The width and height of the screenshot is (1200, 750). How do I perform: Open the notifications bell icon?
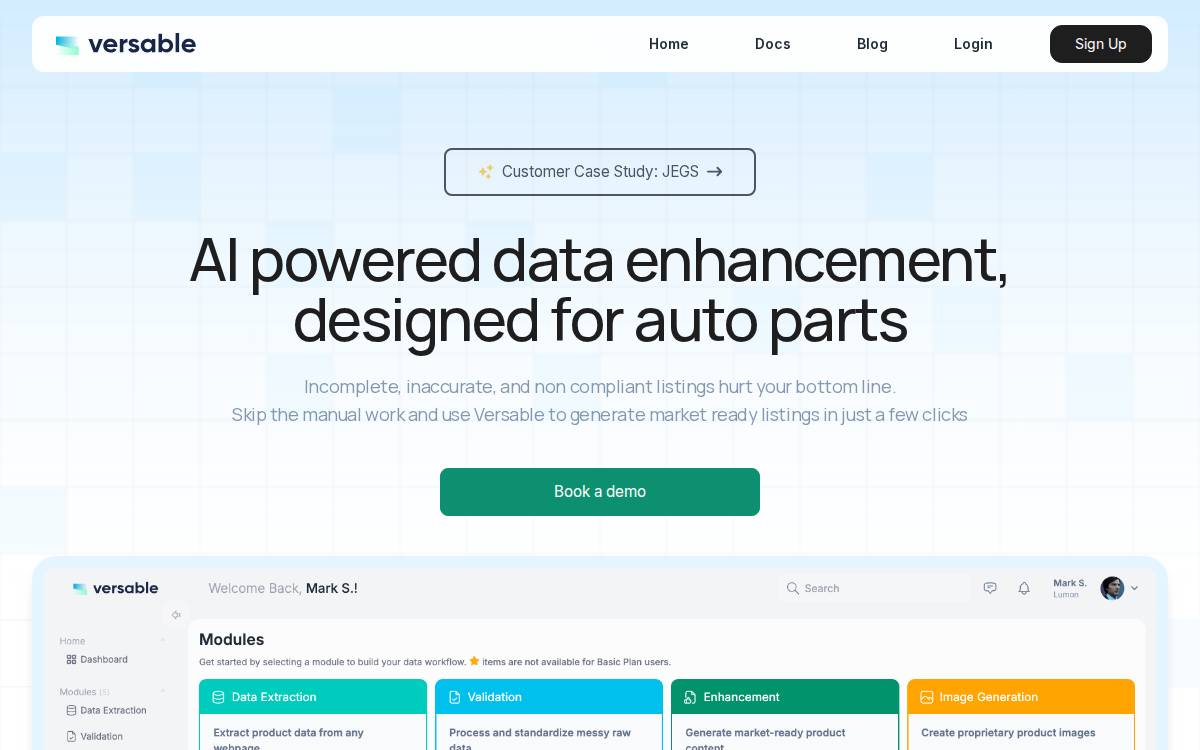coord(1024,588)
